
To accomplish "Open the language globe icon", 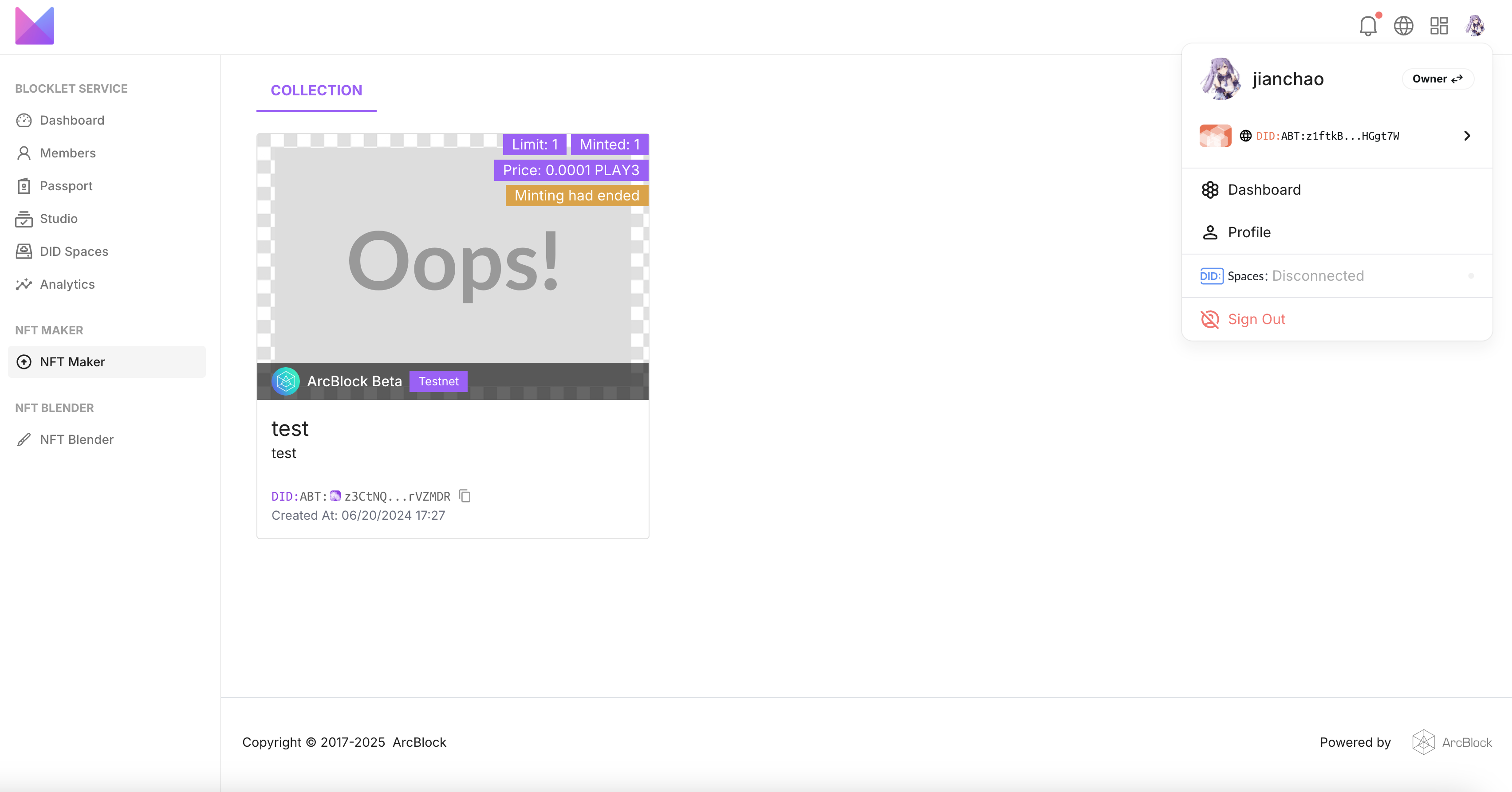I will click(1403, 26).
